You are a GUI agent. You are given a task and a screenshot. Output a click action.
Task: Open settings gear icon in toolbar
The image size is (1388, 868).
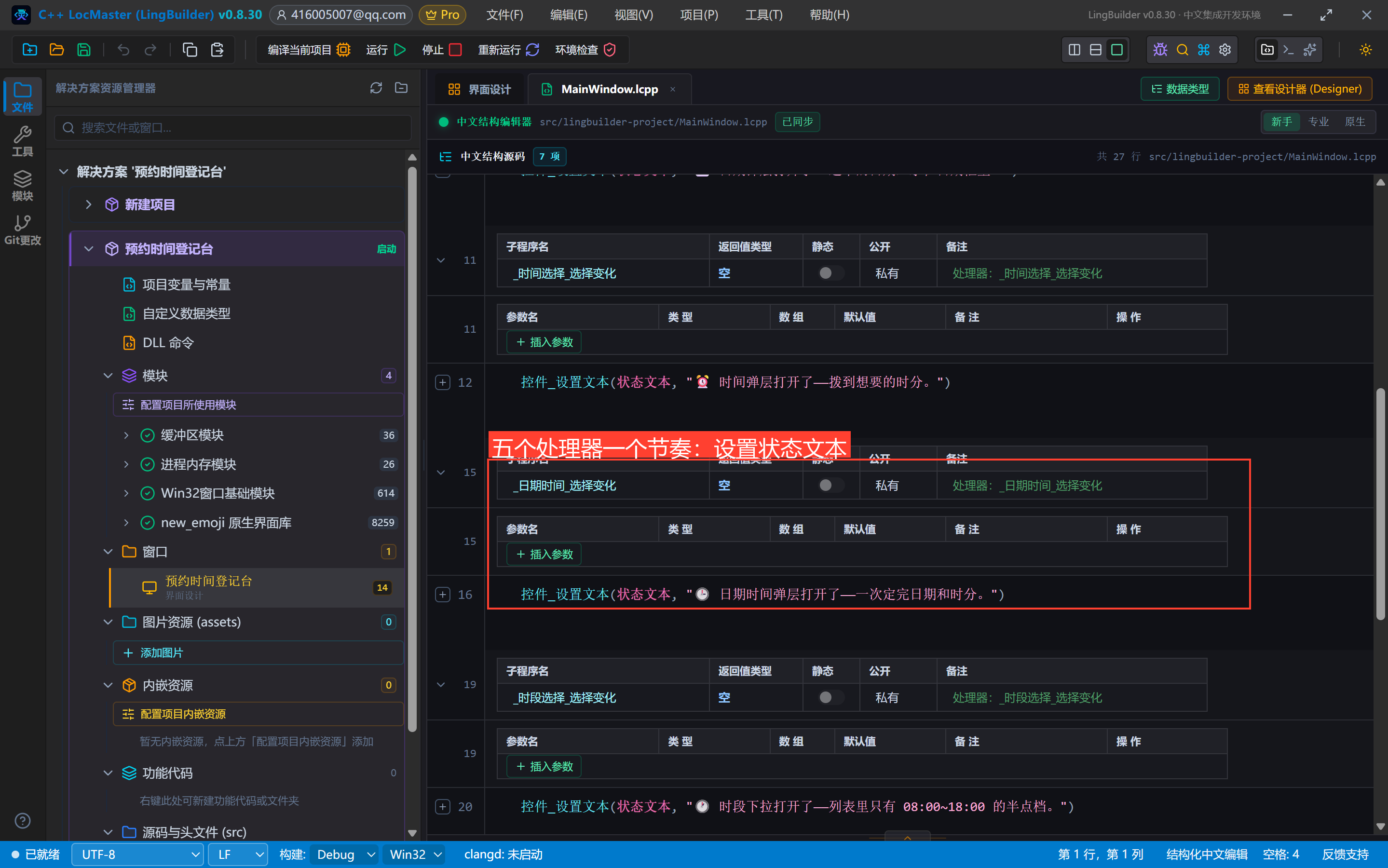pos(1225,50)
